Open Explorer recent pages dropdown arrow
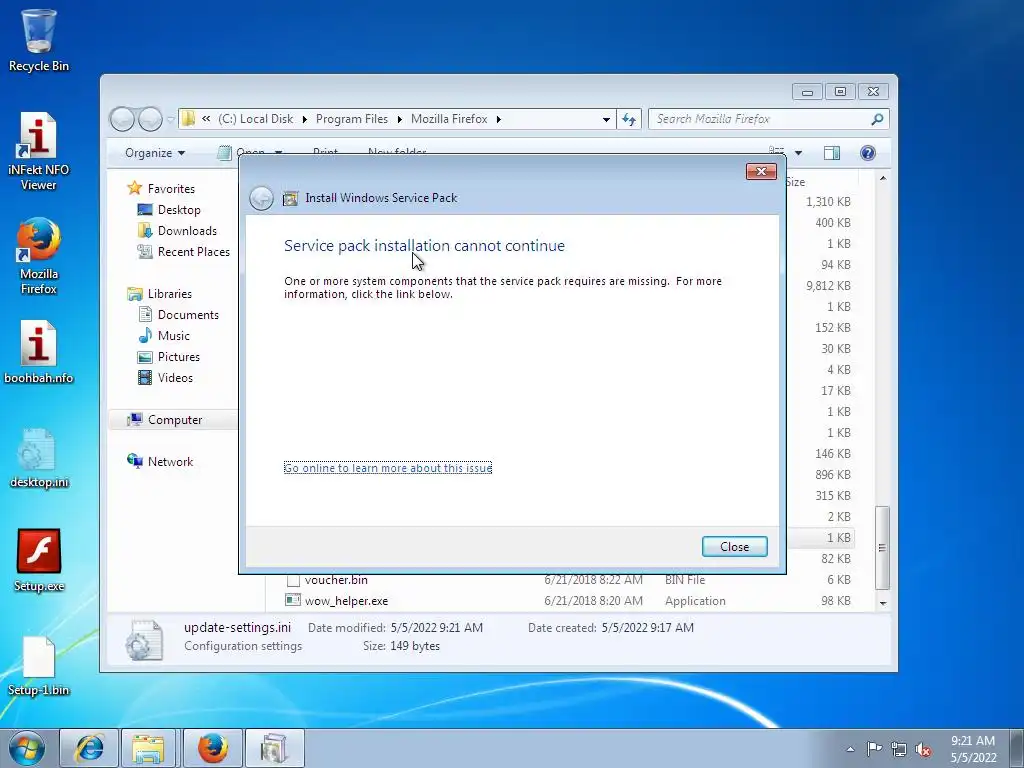The image size is (1024, 768). point(170,120)
